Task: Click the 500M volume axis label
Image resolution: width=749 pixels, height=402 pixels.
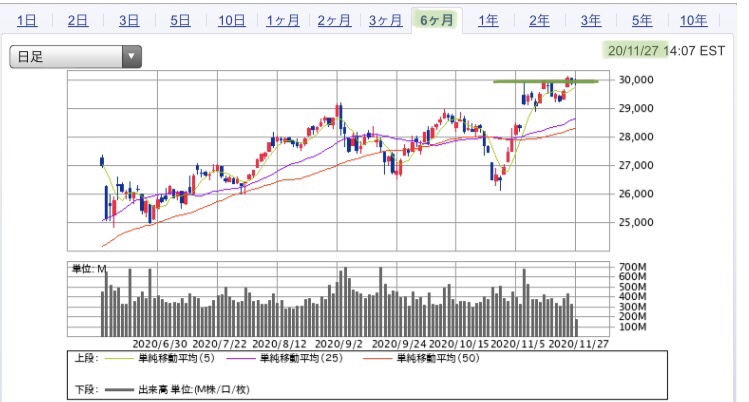Action: [632, 287]
